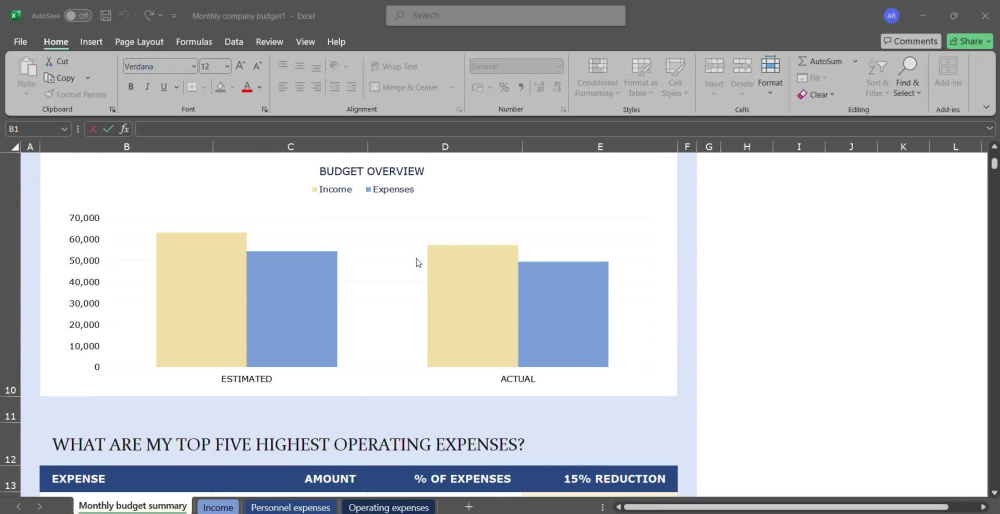Click the Borders grid icon
1000x514 pixels.
tap(192, 87)
